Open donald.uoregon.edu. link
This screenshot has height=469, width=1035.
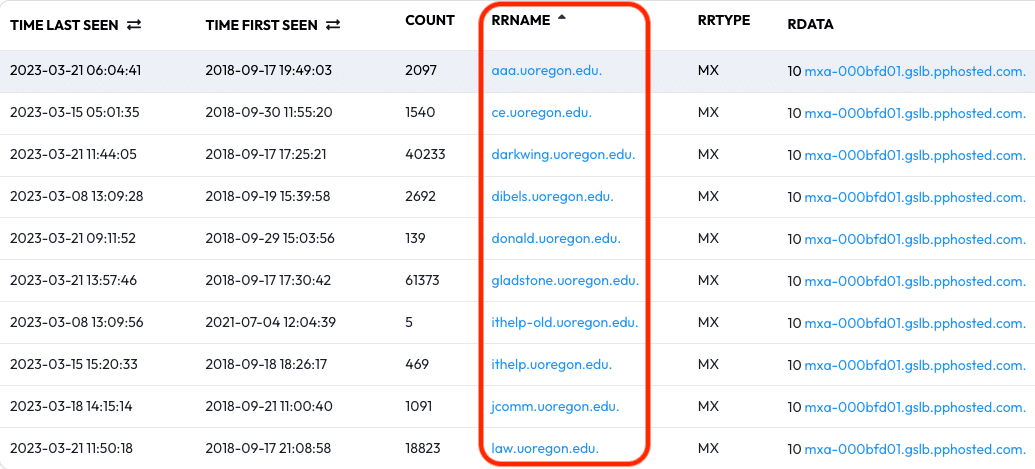coord(556,238)
